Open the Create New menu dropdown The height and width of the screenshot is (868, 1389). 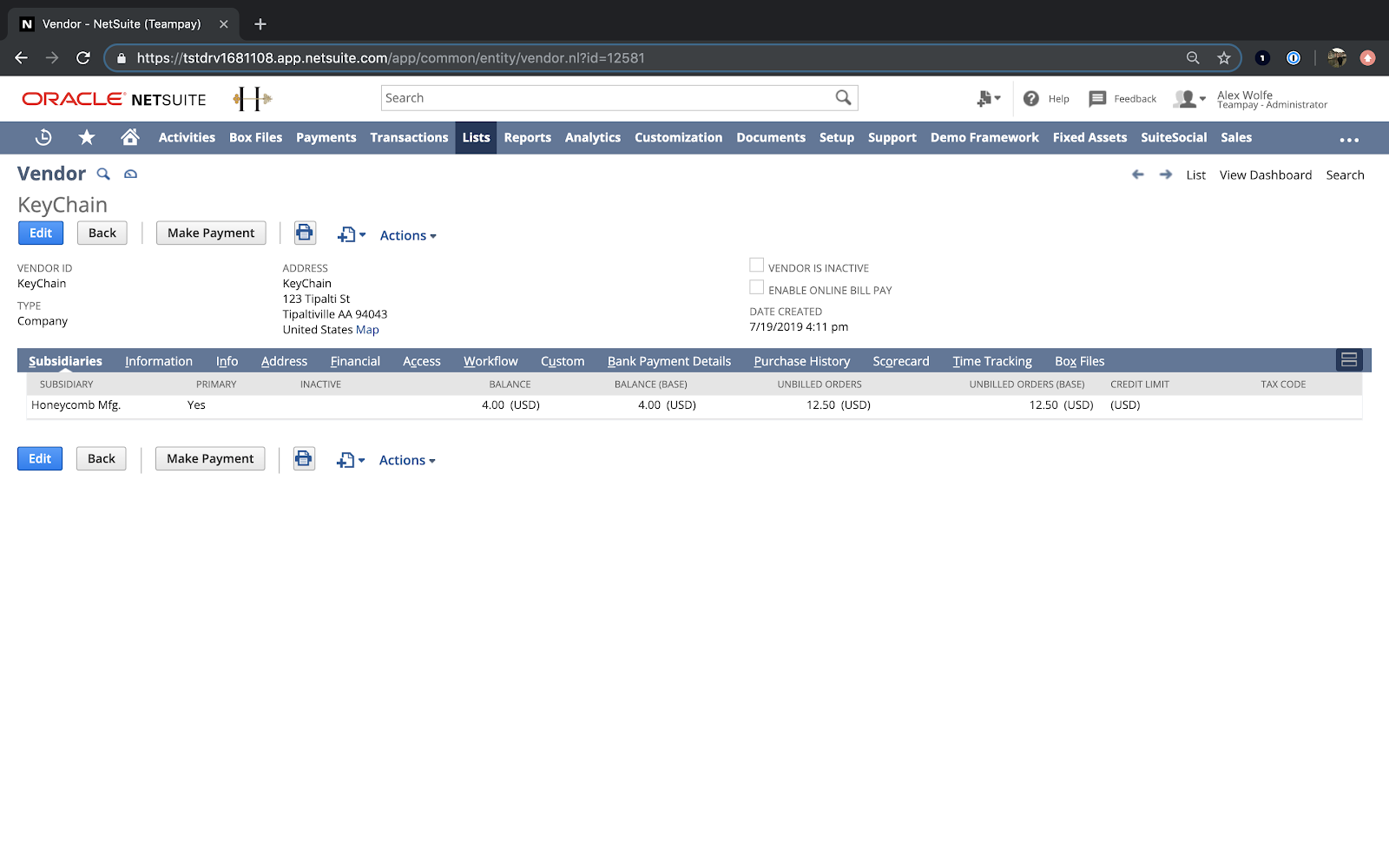click(x=989, y=99)
